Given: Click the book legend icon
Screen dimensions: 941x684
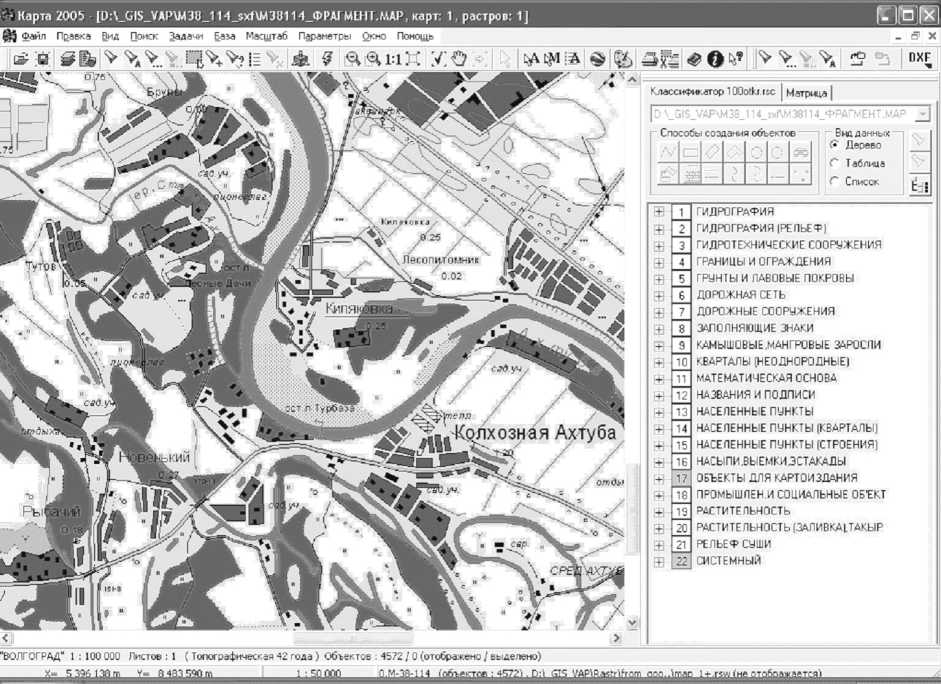Looking at the screenshot, I should pos(694,59).
